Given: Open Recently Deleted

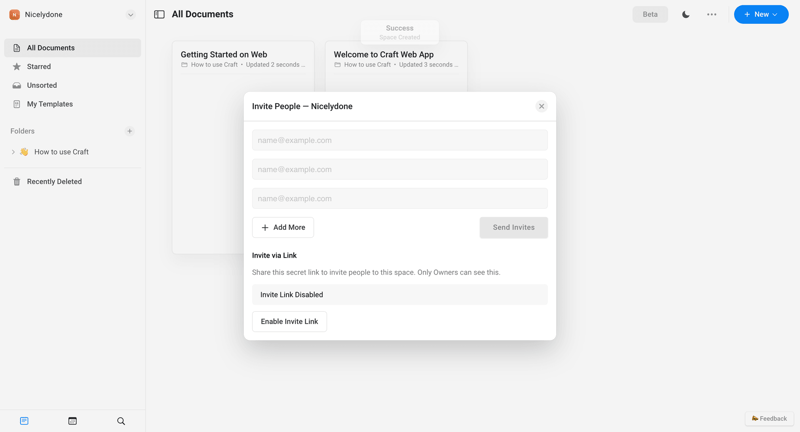Looking at the screenshot, I should click(x=72, y=182).
